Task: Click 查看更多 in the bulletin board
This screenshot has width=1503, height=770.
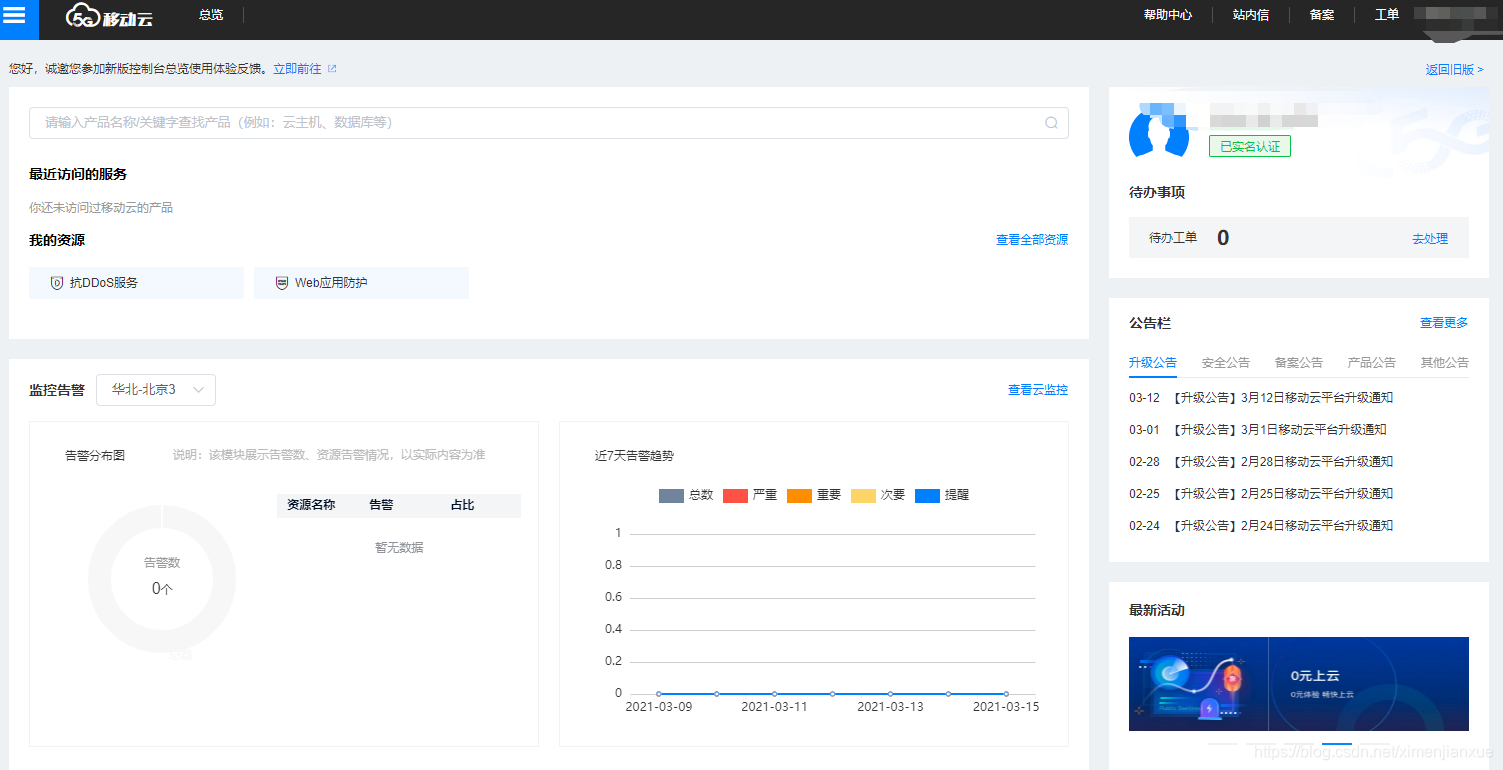Action: point(1444,323)
